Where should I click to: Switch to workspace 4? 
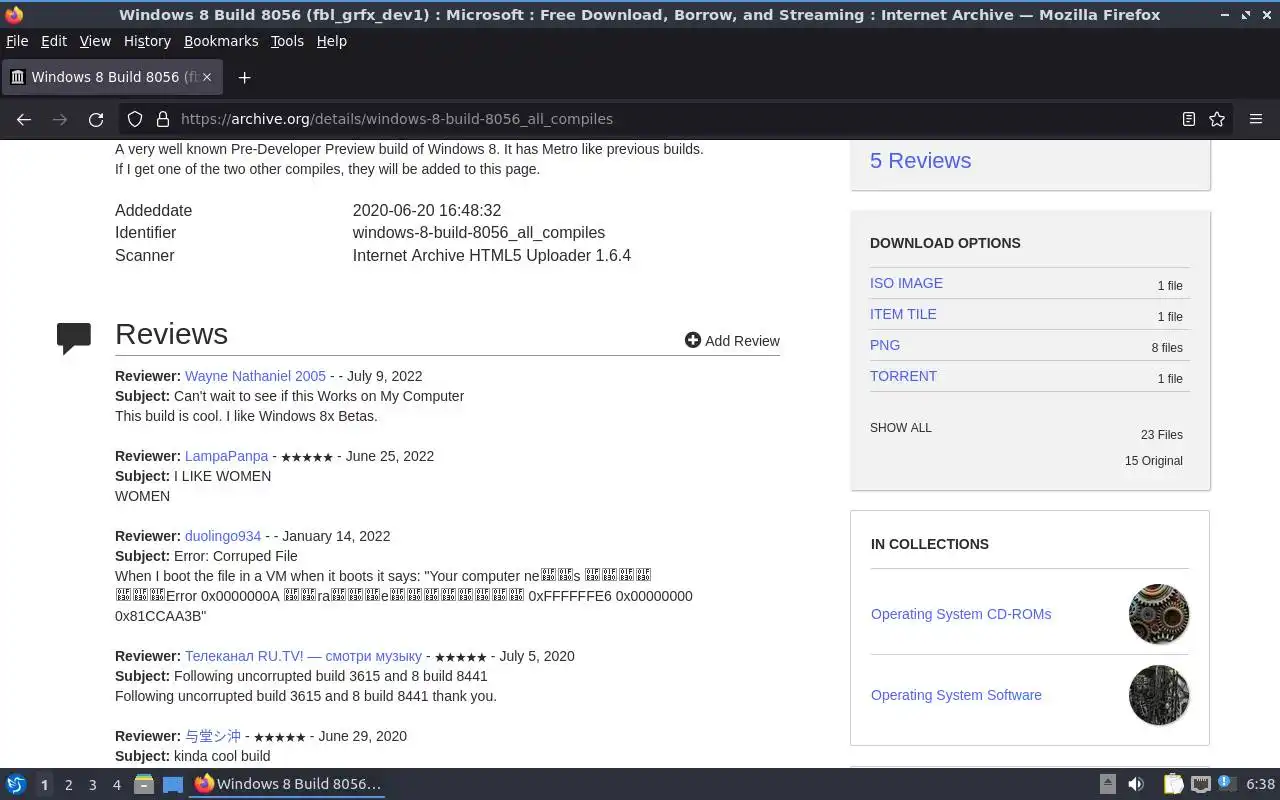116,785
